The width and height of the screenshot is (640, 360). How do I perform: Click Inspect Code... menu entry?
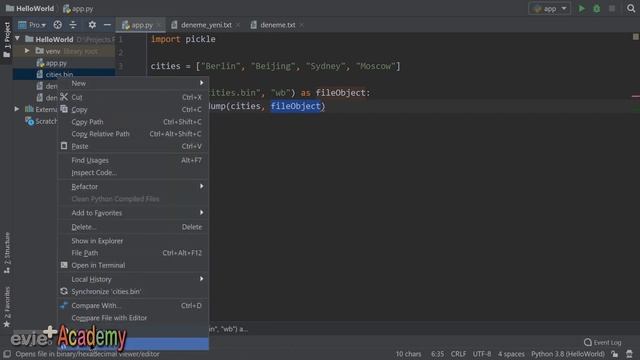coord(133,173)
